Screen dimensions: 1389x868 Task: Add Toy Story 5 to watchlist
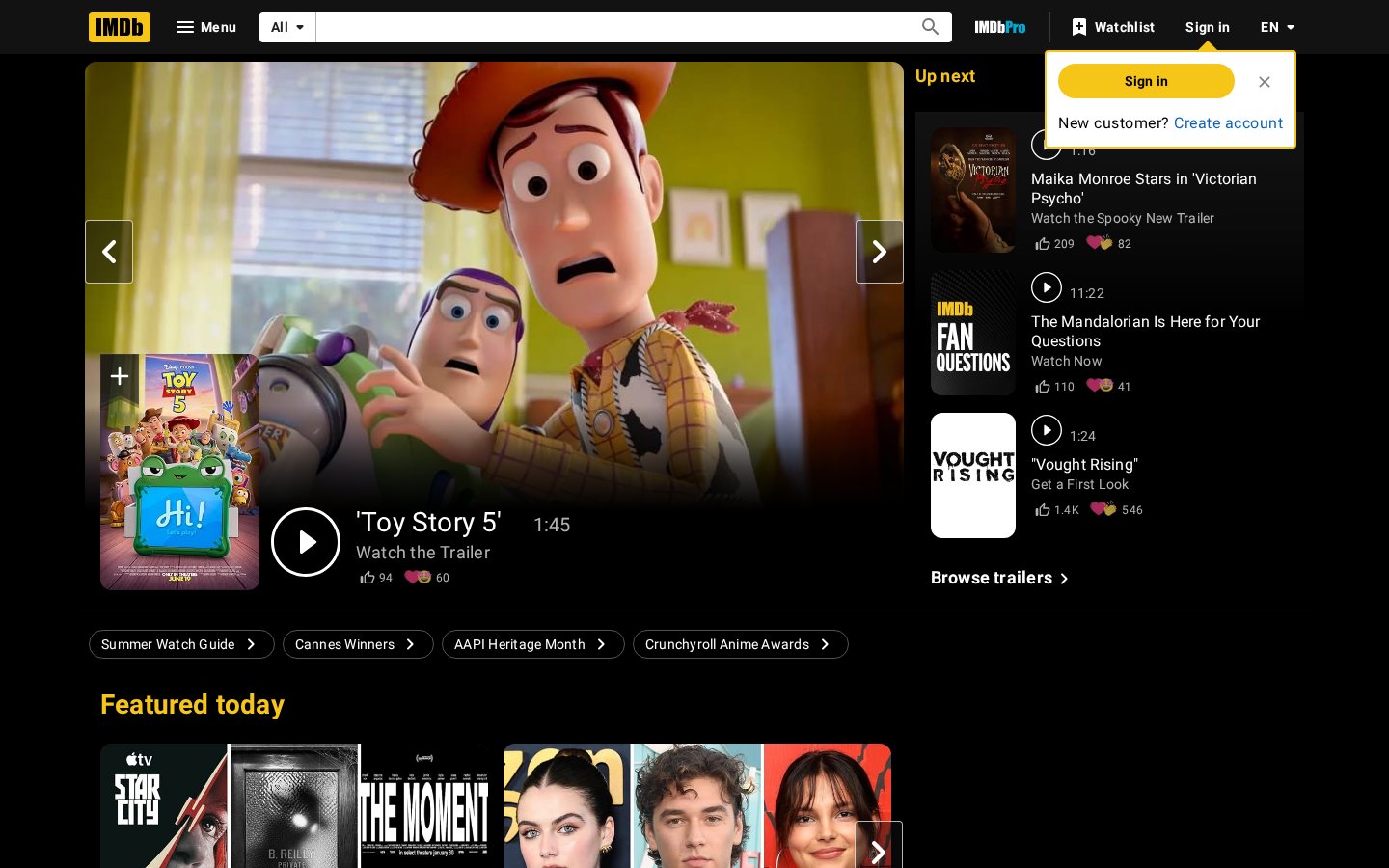(x=120, y=376)
